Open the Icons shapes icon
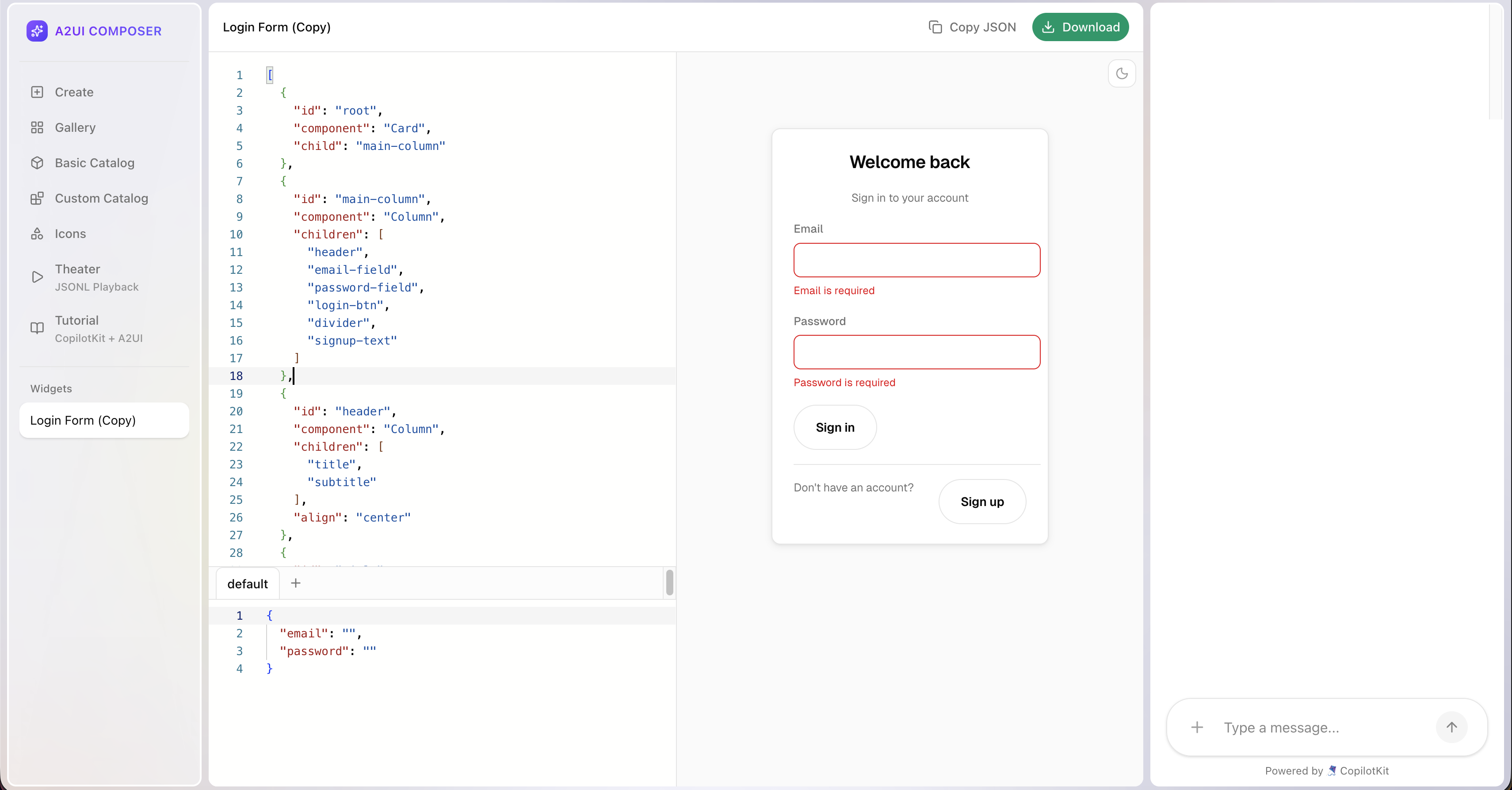Image resolution: width=1512 pixels, height=790 pixels. click(x=37, y=234)
